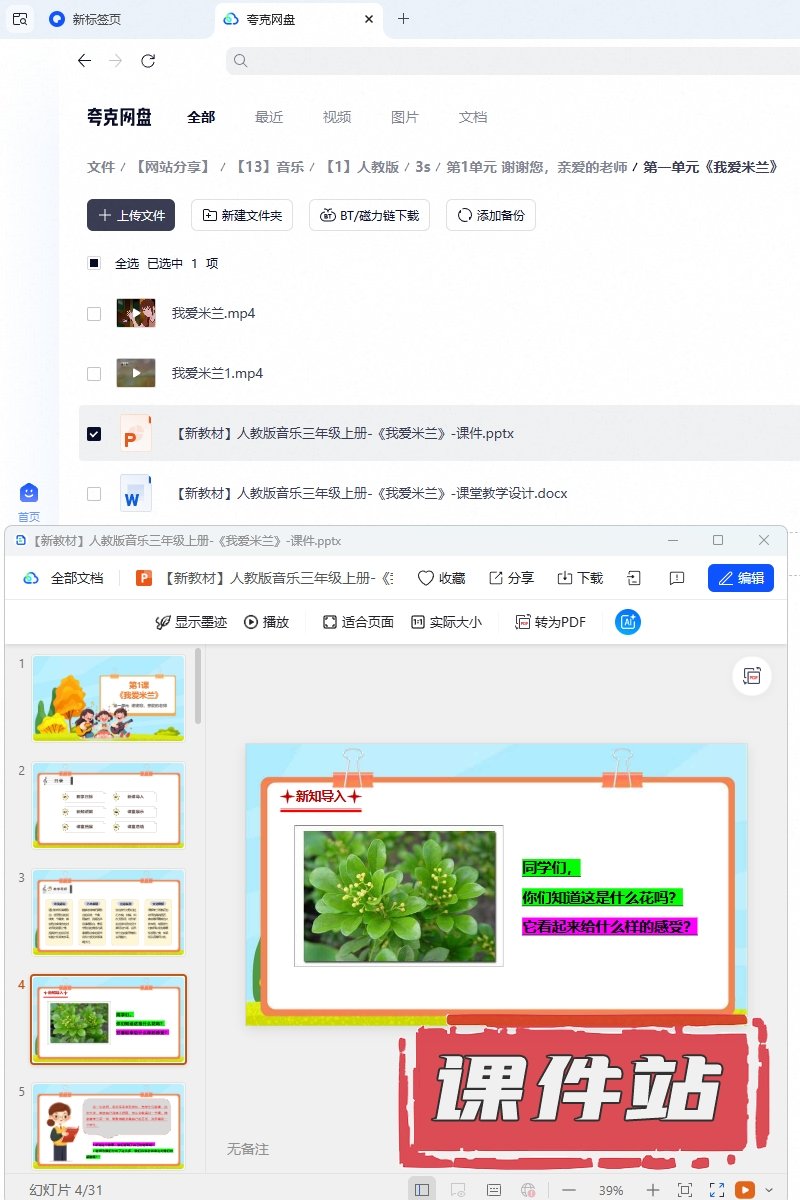This screenshot has width=800, height=1200.
Task: Click the PDF convert floating icon
Action: [752, 676]
